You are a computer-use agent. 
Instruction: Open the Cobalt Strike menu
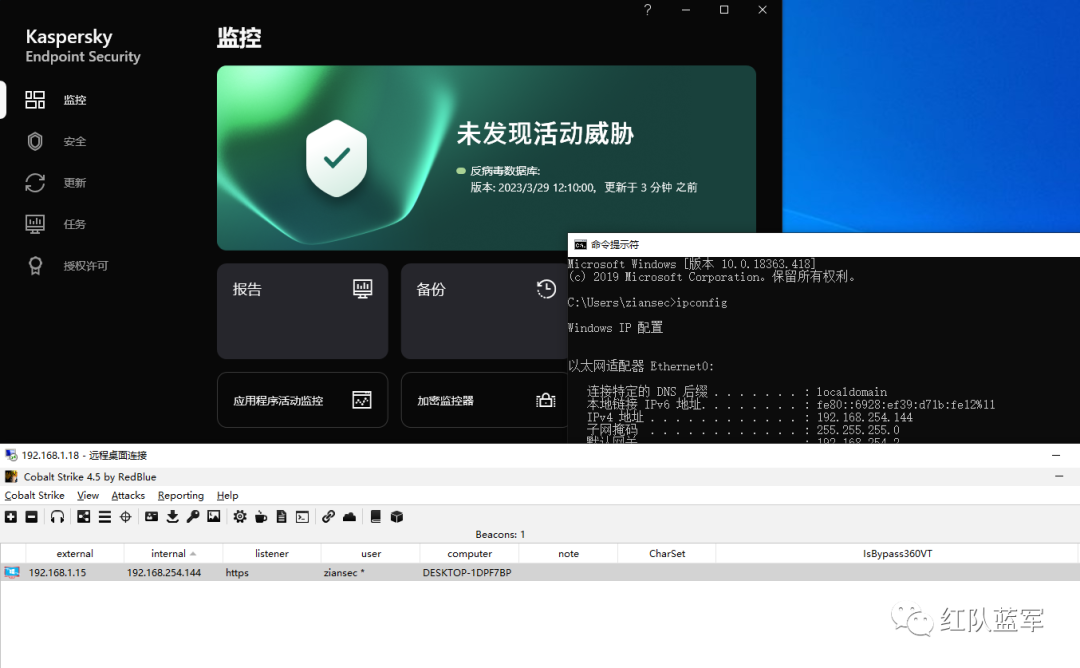(34, 495)
